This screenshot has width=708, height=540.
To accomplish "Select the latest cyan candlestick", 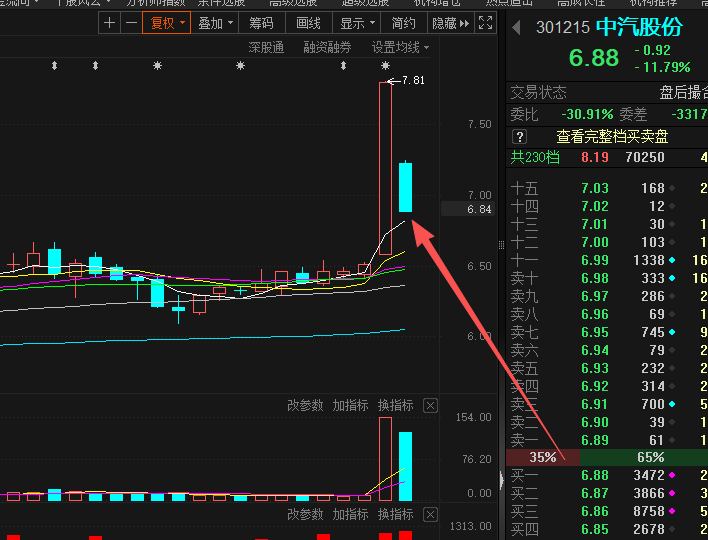I will 405,187.
